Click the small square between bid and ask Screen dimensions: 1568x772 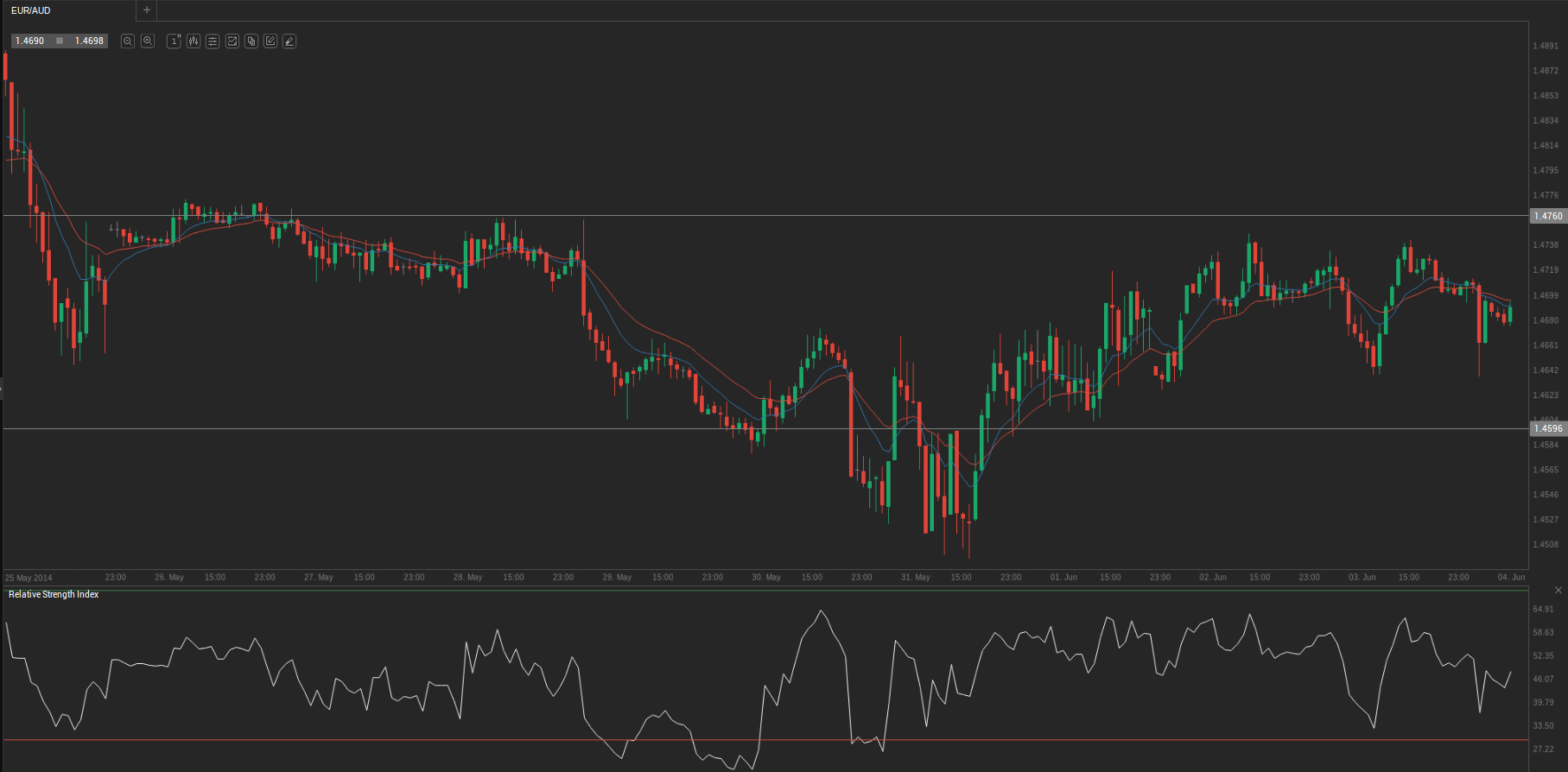coord(60,41)
